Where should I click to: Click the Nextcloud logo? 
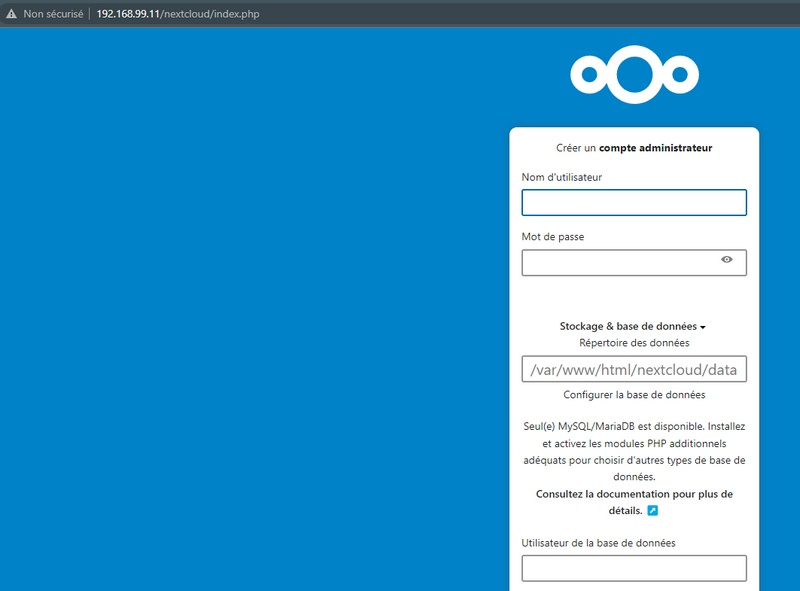pos(634,74)
